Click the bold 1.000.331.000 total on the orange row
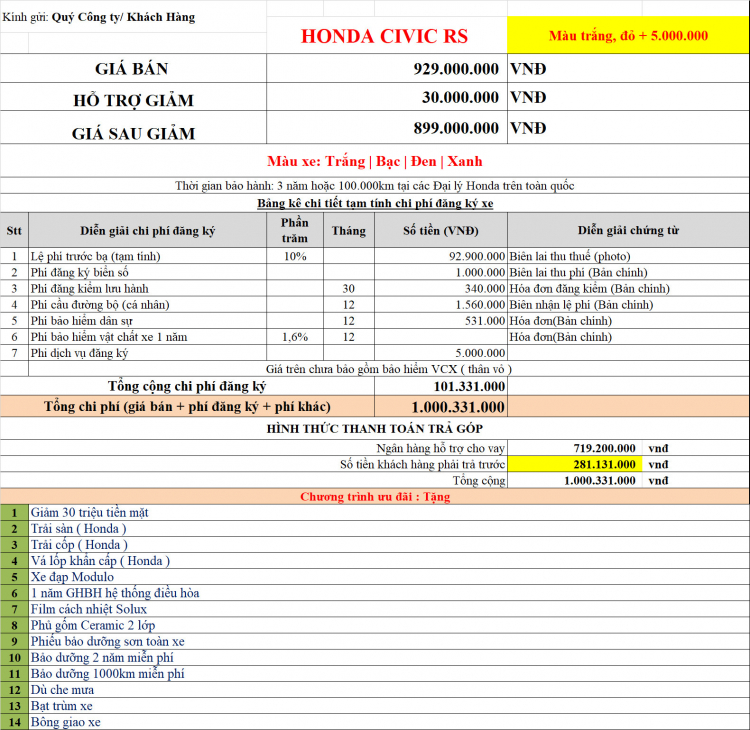750x730 pixels. pyautogui.click(x=441, y=406)
